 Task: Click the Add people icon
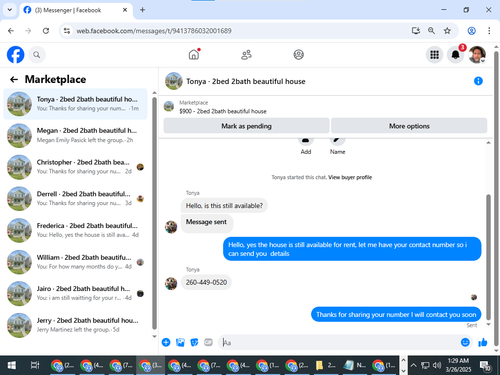[306, 140]
